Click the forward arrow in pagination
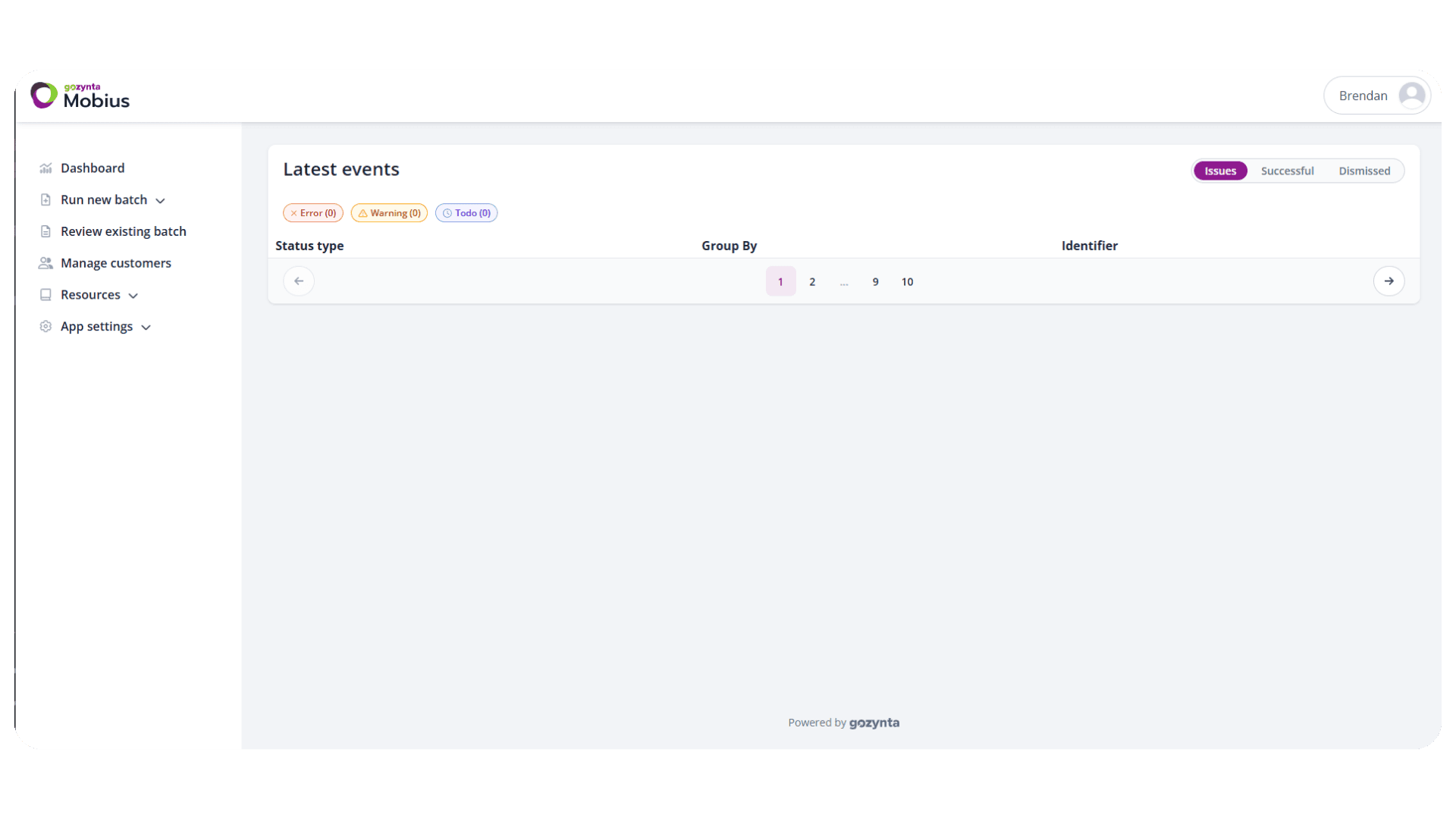 (x=1389, y=281)
